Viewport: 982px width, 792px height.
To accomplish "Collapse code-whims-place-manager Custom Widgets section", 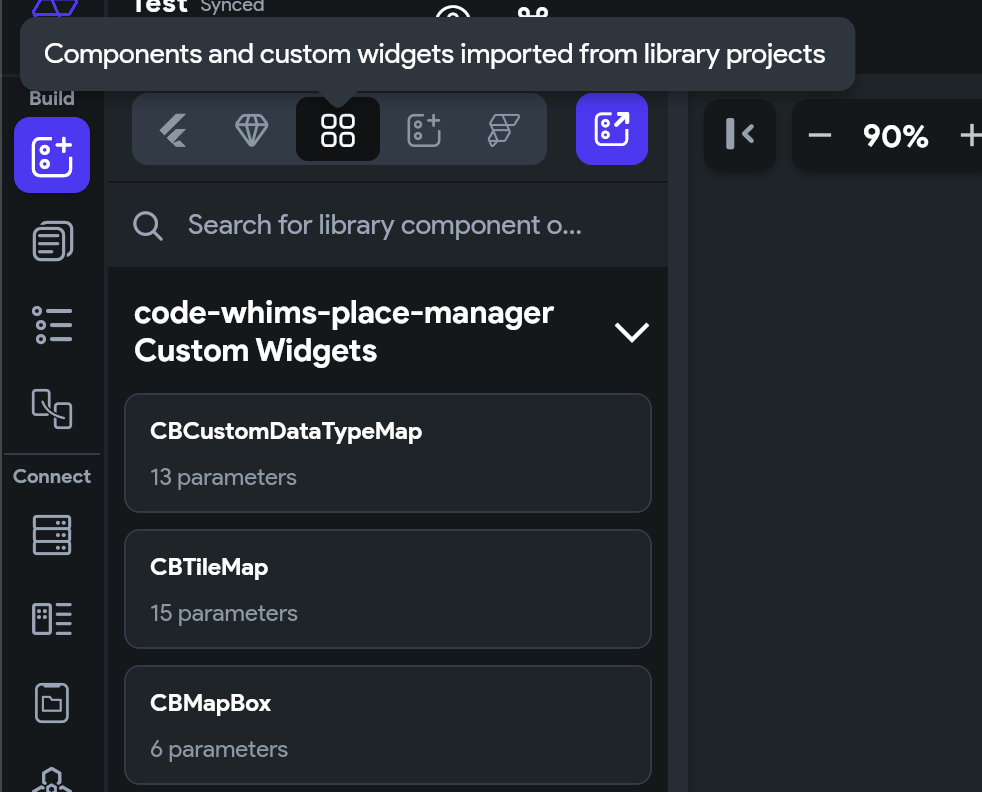I will click(x=631, y=332).
